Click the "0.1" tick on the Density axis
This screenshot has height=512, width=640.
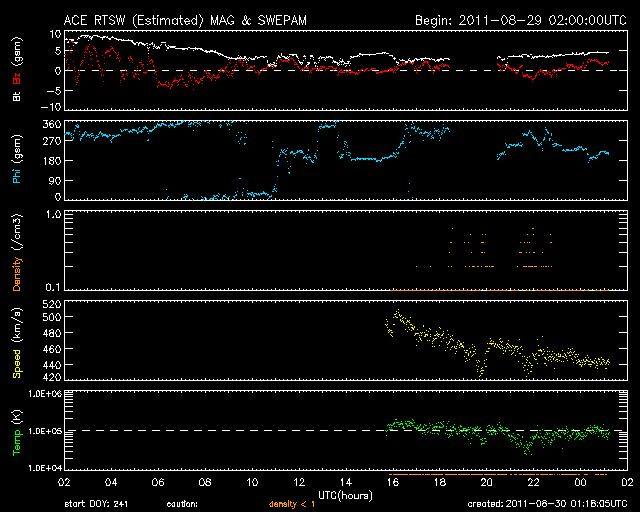[x=53, y=287]
